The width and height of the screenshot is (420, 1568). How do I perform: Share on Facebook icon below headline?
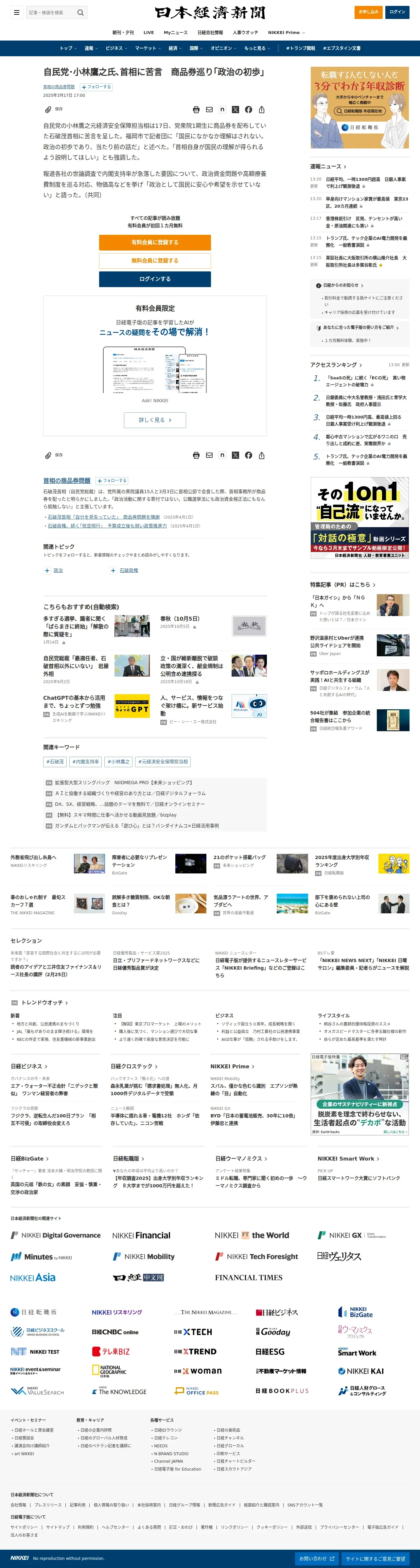click(248, 110)
